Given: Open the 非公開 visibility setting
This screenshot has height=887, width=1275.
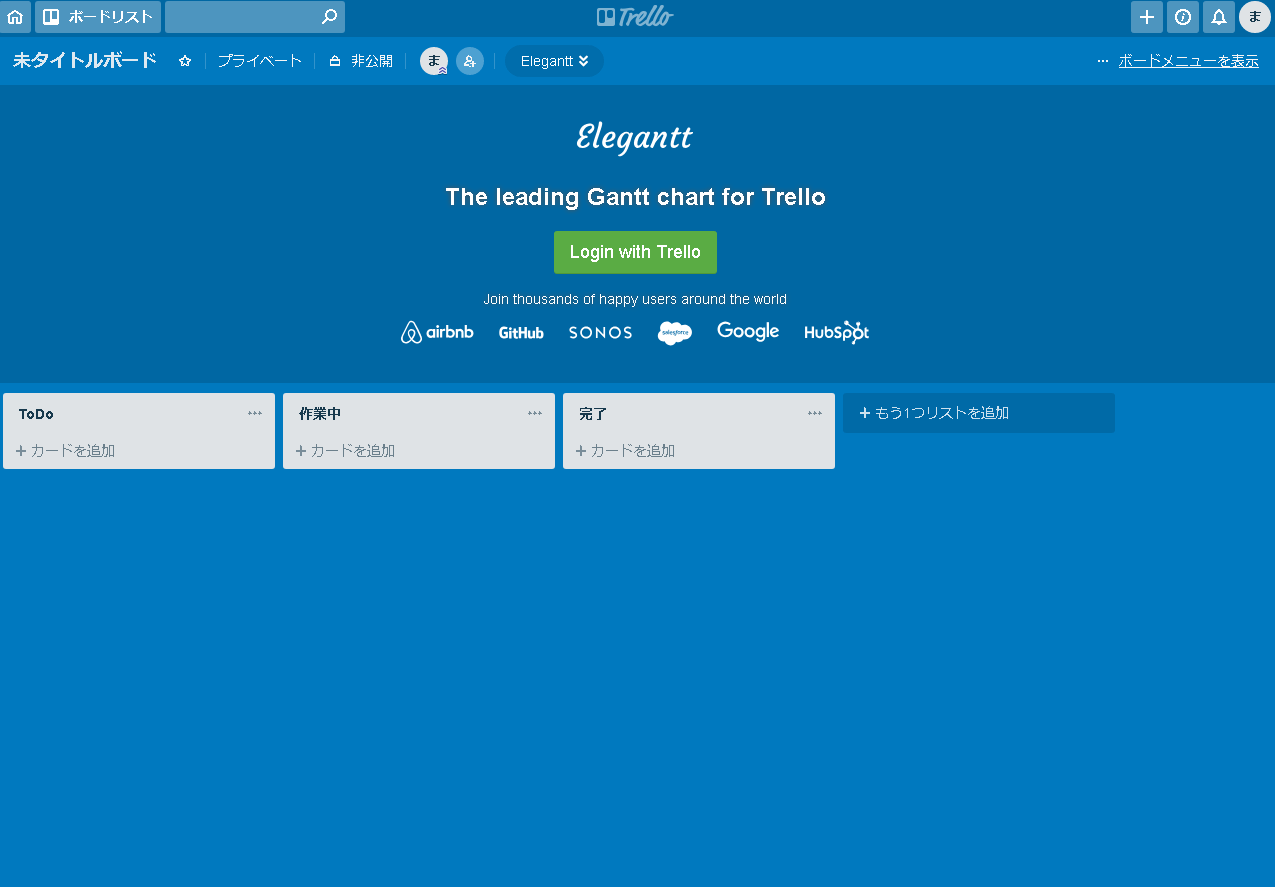Looking at the screenshot, I should 361,61.
